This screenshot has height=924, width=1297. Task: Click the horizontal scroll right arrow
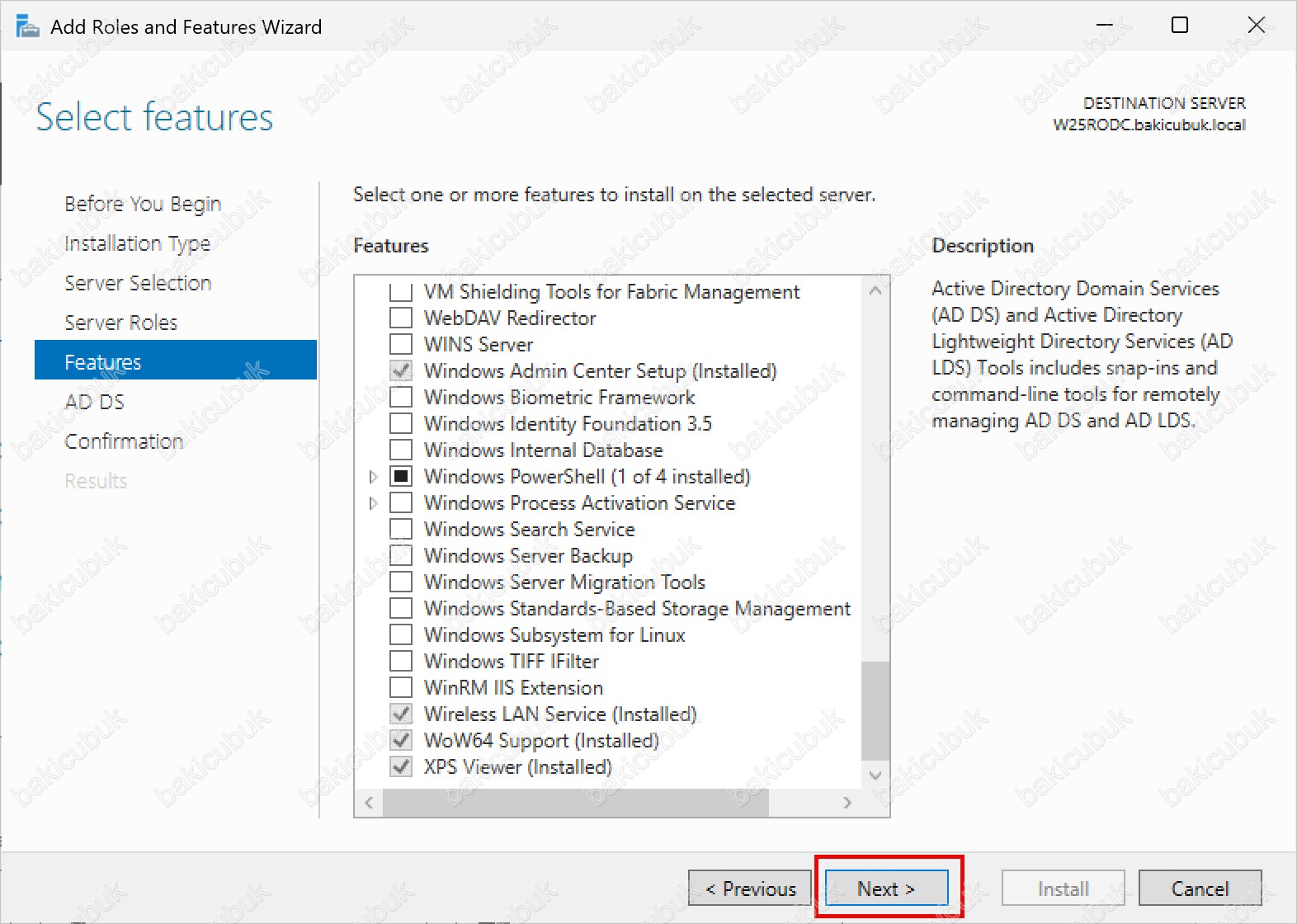click(x=847, y=802)
